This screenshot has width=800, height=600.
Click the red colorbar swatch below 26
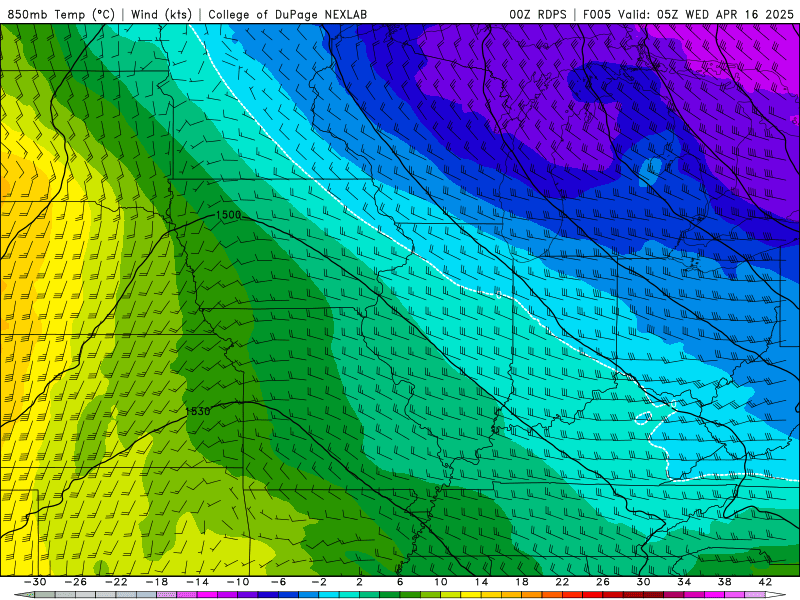pos(593,595)
